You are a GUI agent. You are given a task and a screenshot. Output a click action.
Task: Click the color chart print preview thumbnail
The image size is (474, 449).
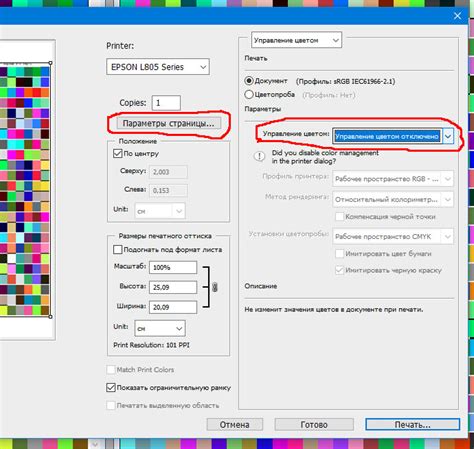pos(25,189)
